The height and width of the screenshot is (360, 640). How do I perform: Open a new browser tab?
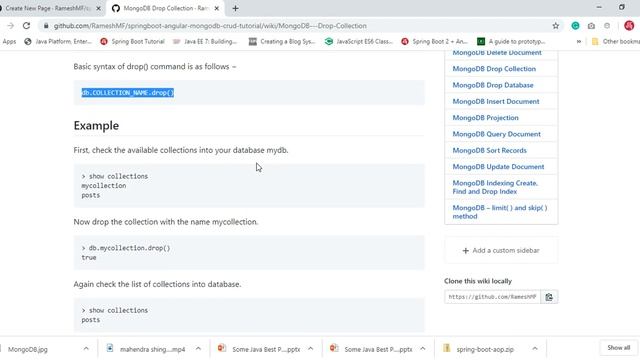pos(236,8)
